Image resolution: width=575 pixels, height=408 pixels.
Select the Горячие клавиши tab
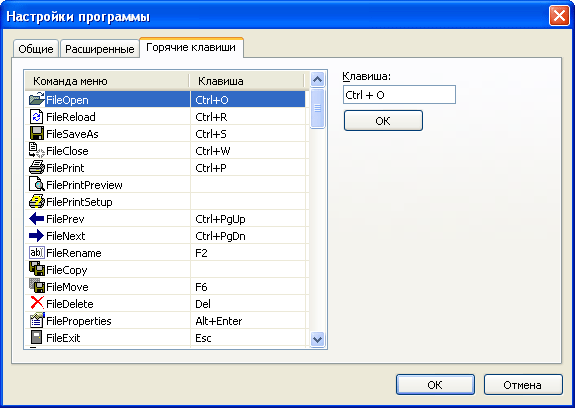pyautogui.click(x=191, y=47)
